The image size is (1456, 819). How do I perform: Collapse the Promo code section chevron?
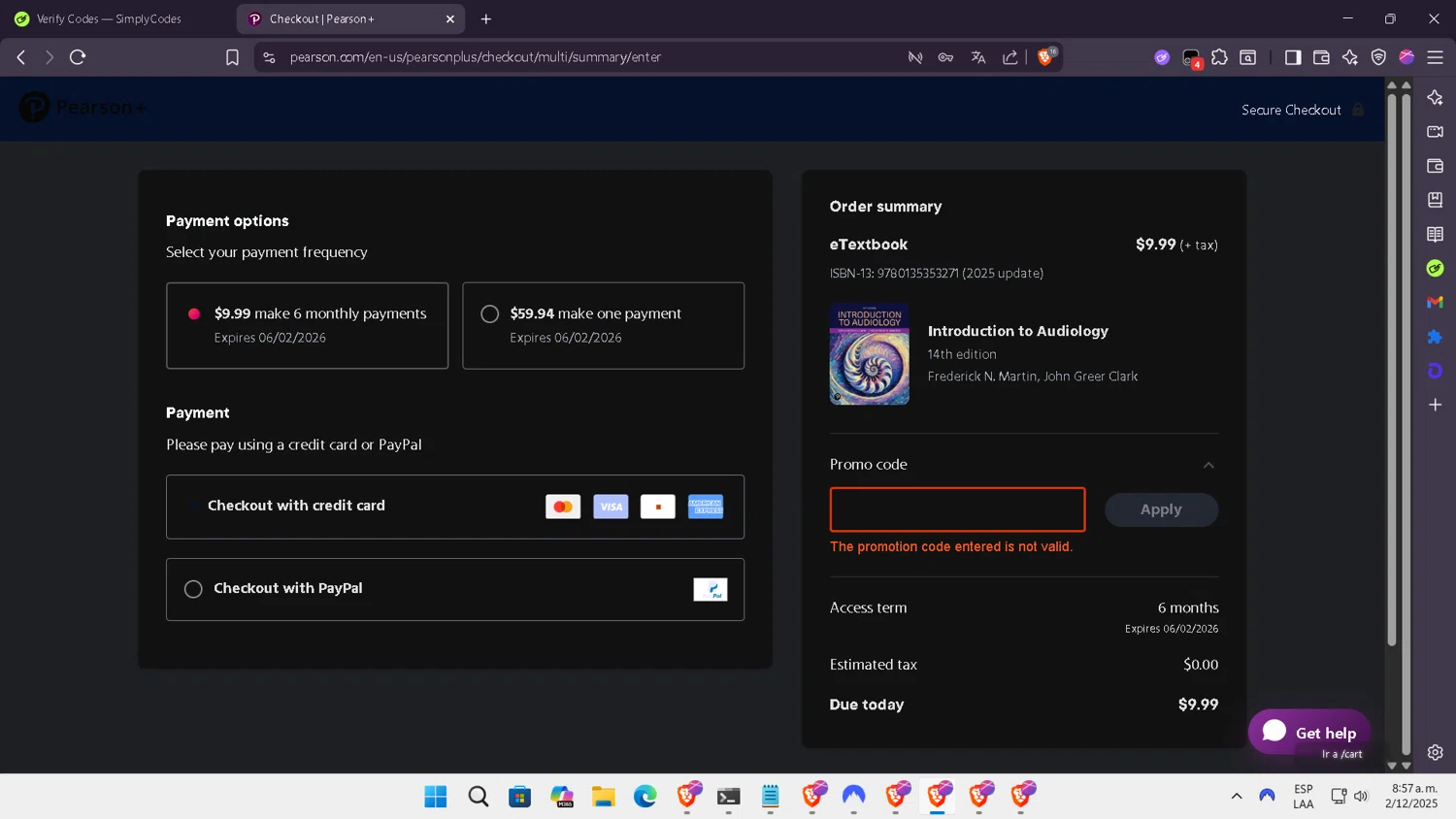1208,465
